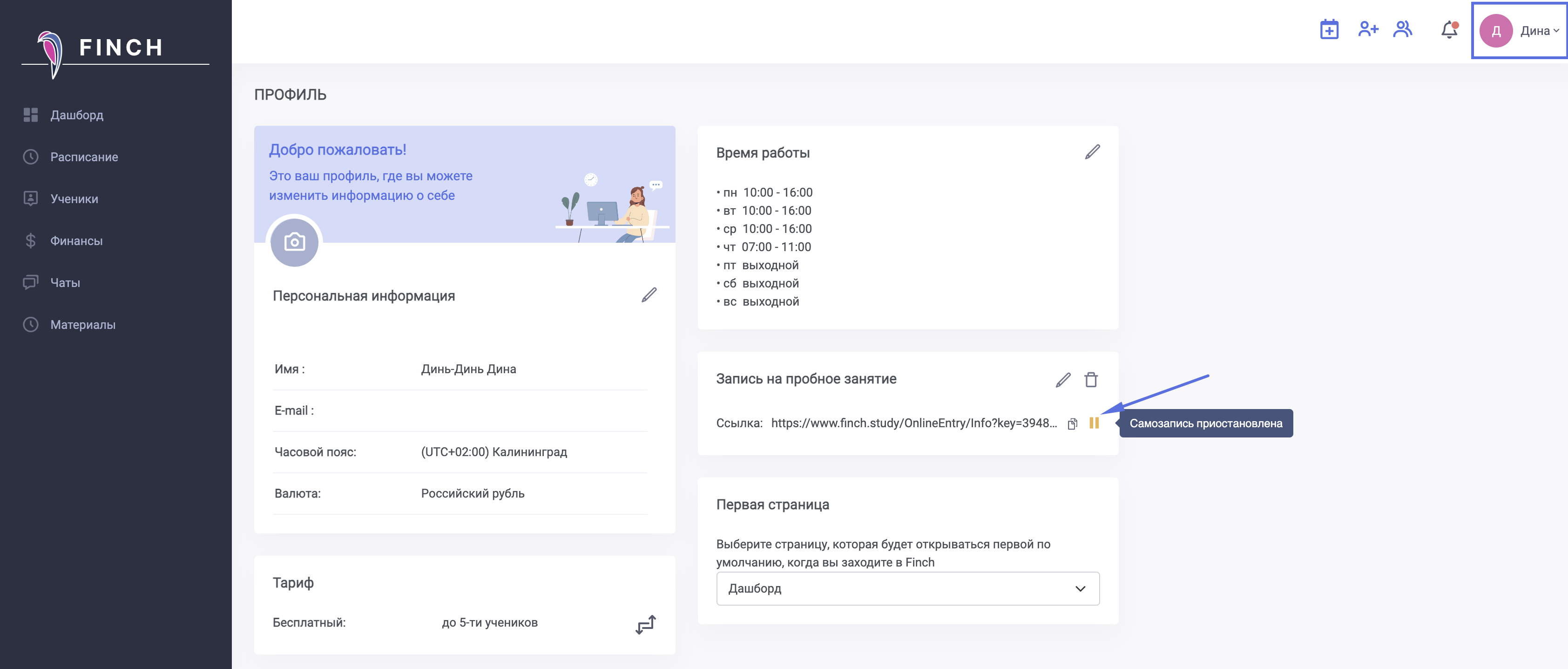This screenshot has height=669, width=1568.
Task: Copy the online entry link
Action: click(1073, 423)
